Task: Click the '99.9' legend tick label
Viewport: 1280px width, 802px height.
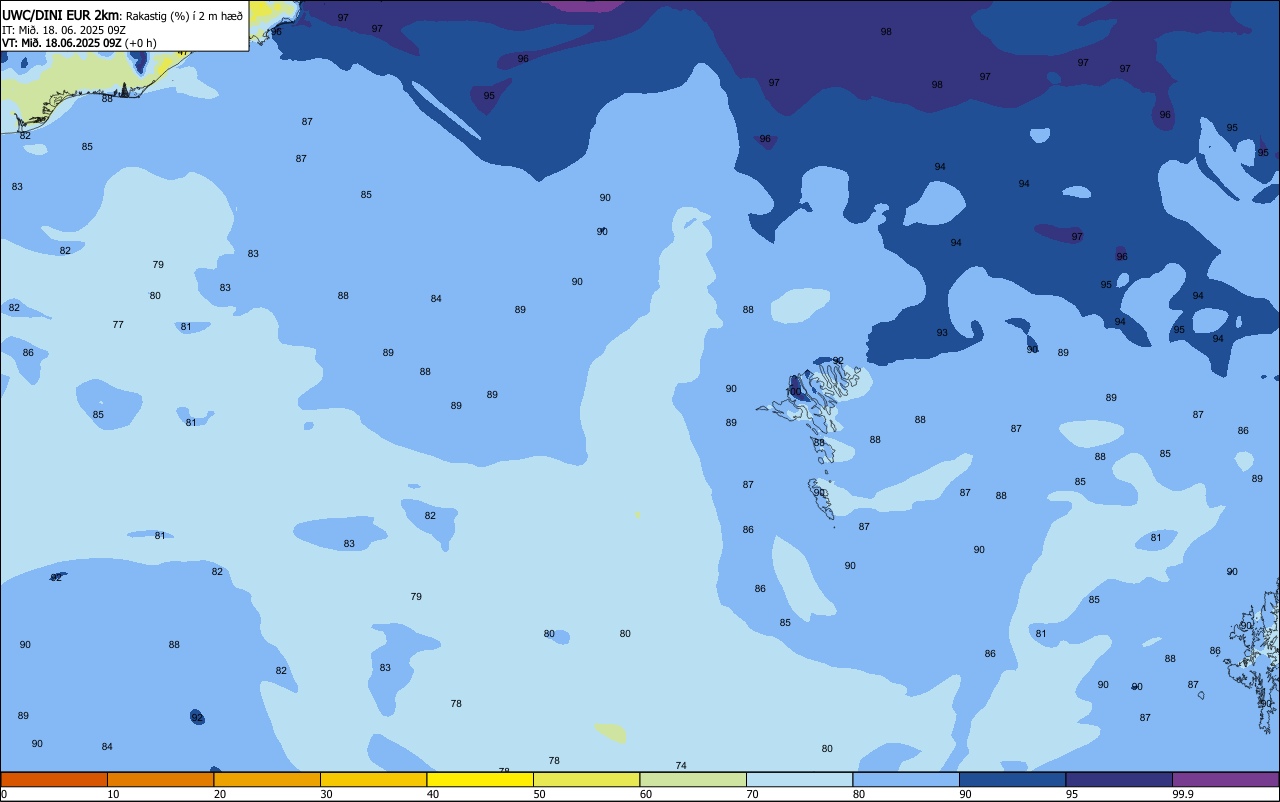Action: click(1183, 794)
